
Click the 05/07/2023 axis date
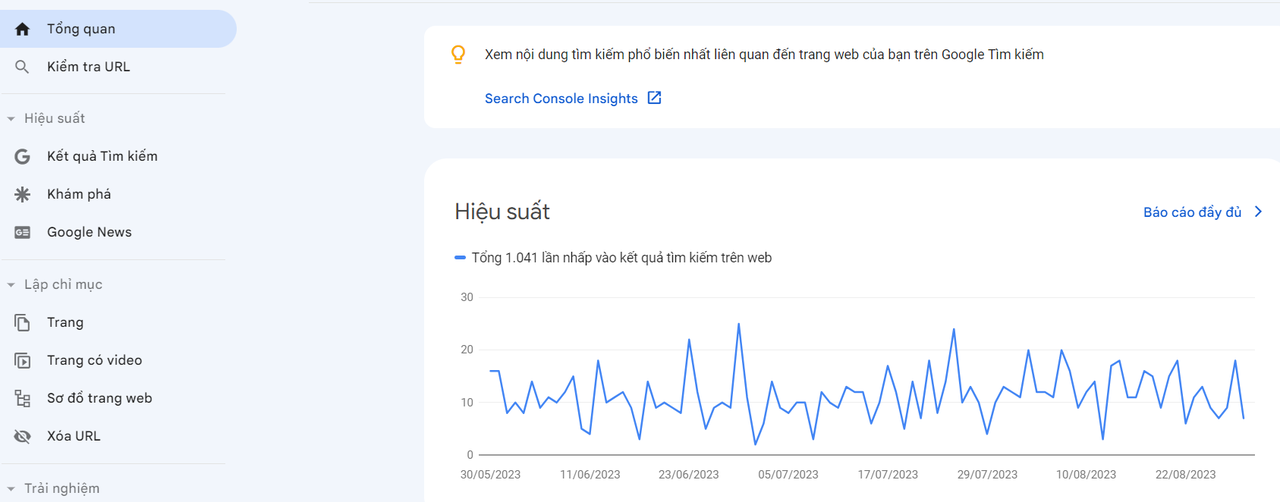tap(788, 475)
